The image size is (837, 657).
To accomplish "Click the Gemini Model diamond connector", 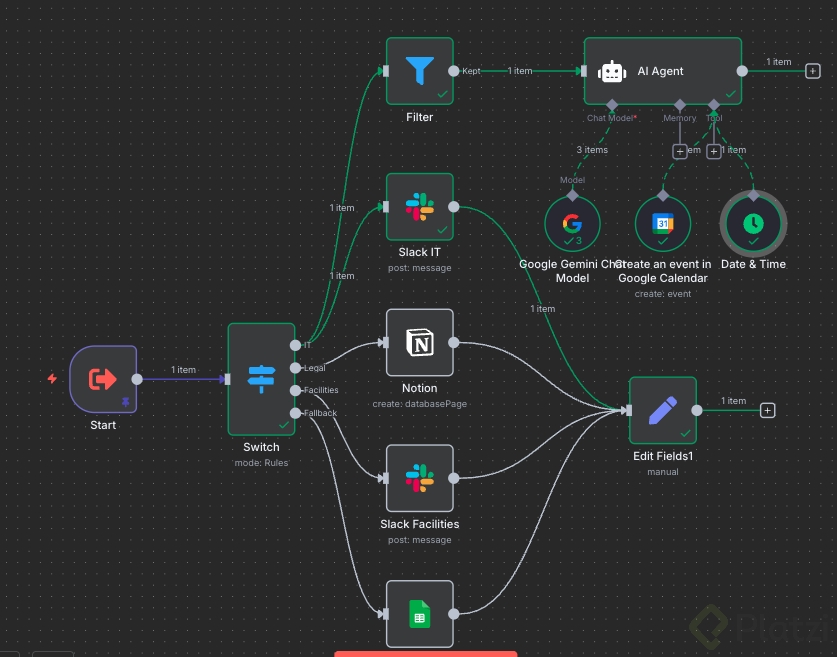I will coord(572,196).
